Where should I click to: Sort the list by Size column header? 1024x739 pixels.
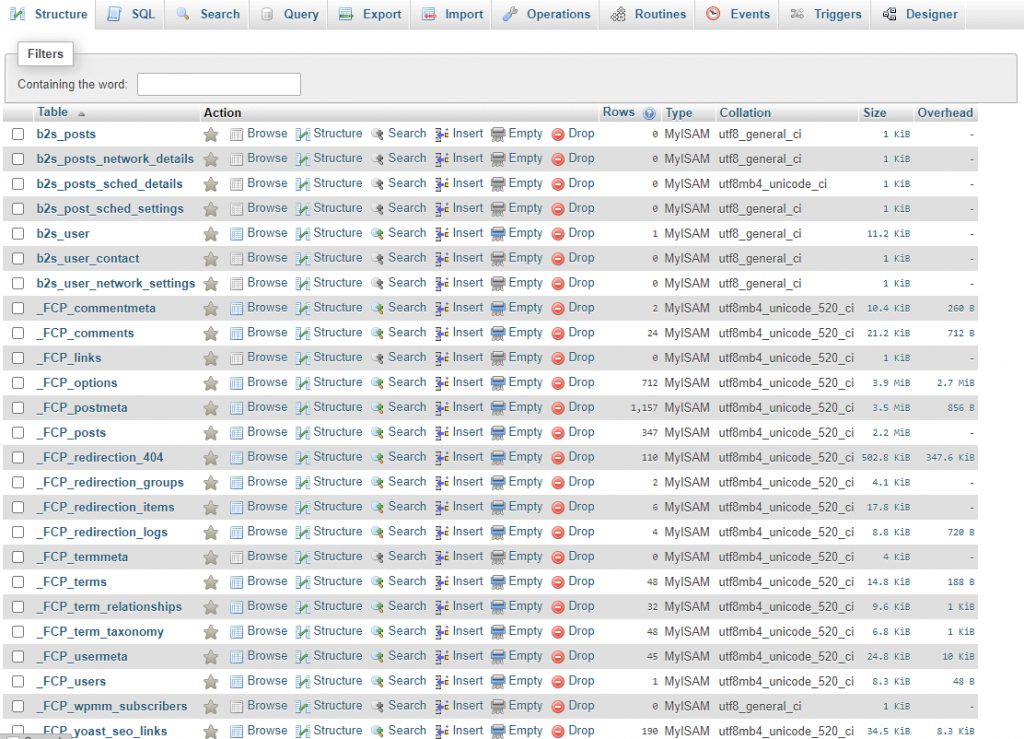(874, 113)
